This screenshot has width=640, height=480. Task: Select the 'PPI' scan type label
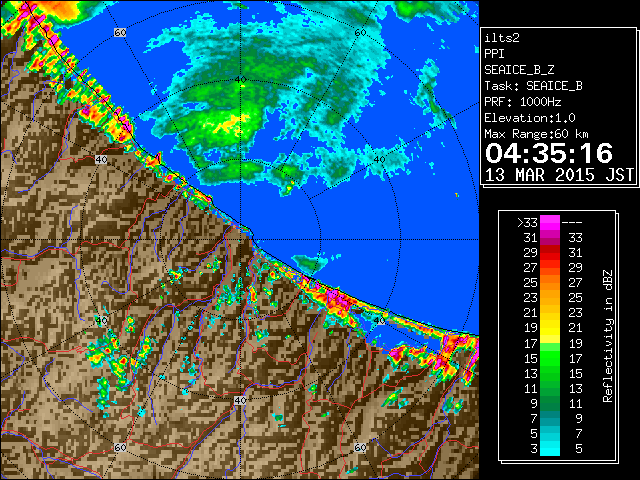pos(494,54)
